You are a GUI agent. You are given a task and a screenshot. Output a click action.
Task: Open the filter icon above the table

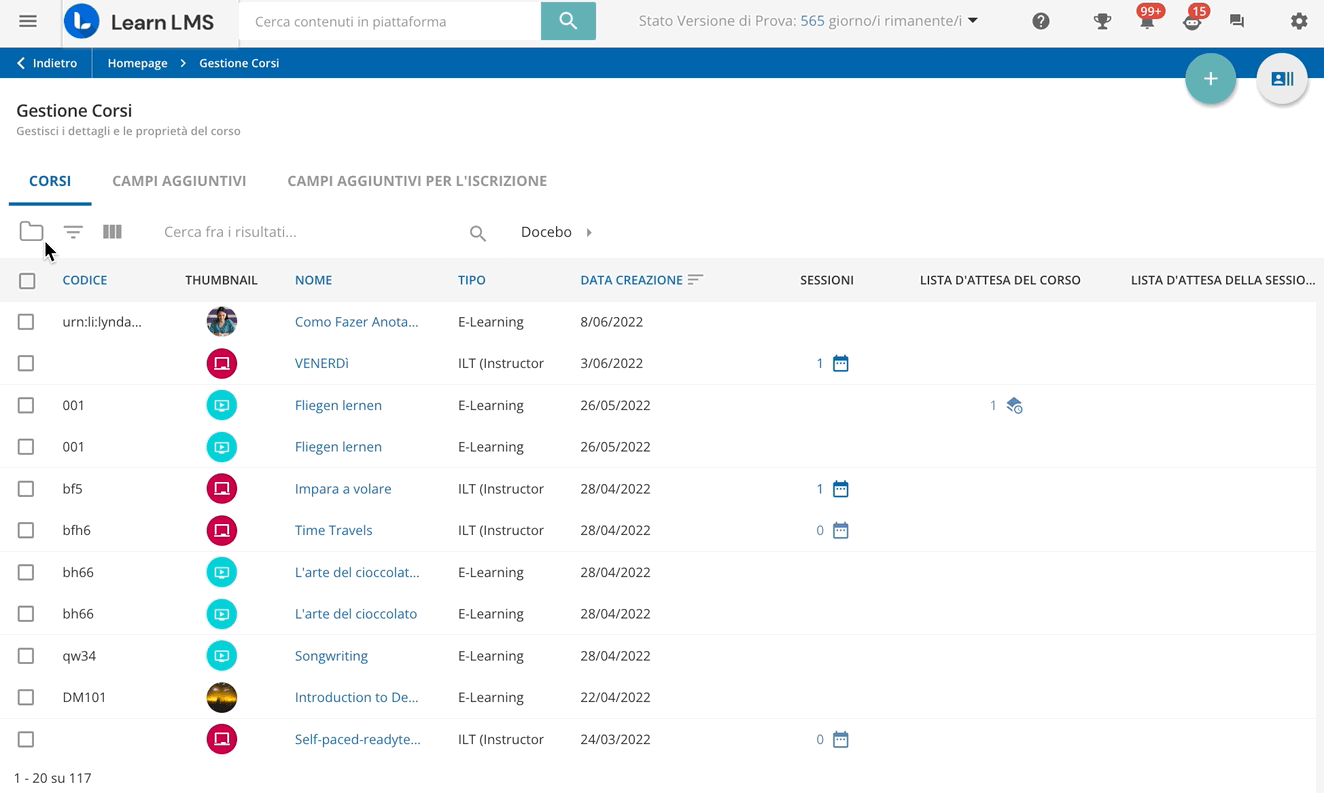(x=73, y=232)
